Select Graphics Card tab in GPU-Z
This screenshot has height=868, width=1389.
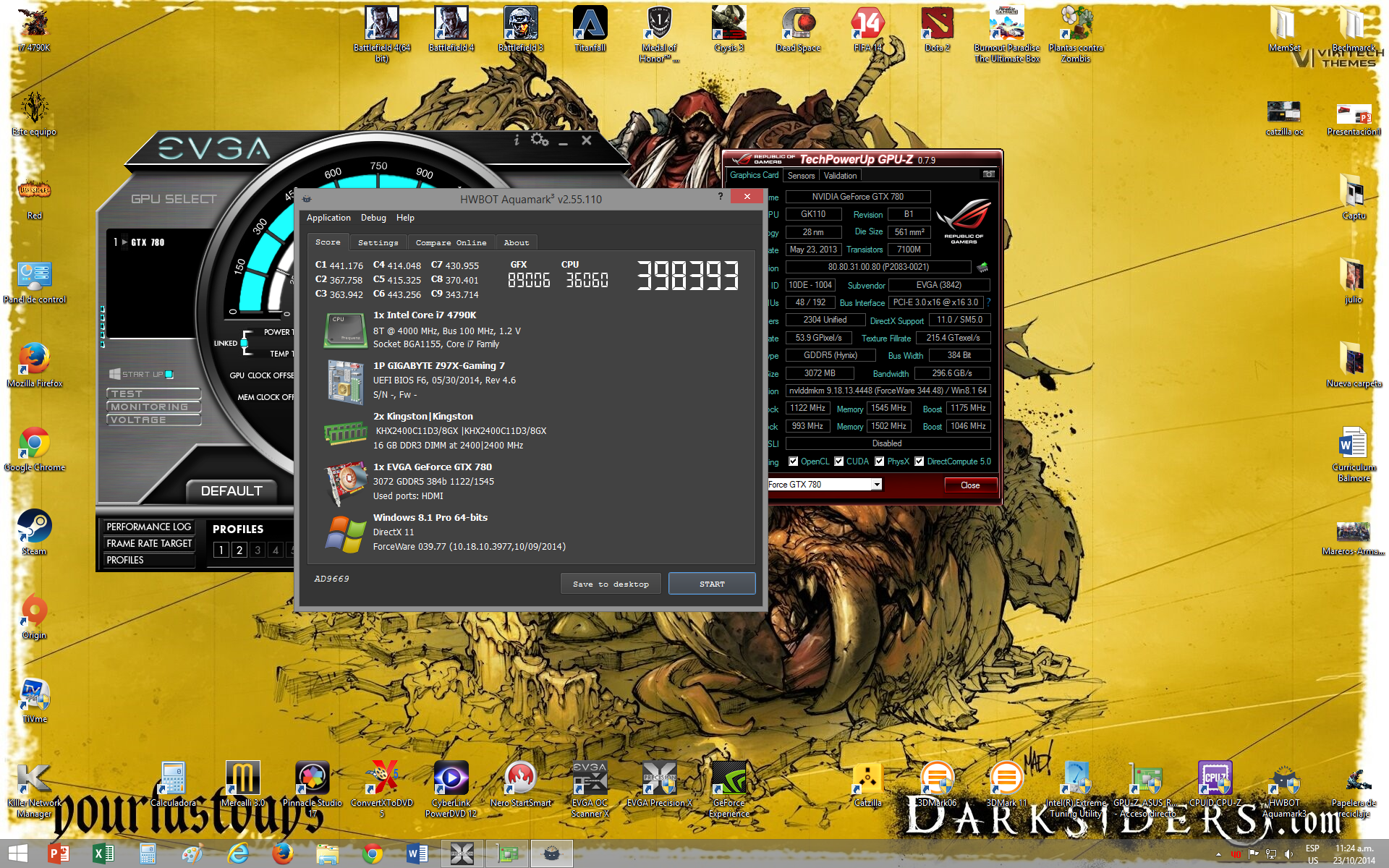(x=754, y=175)
